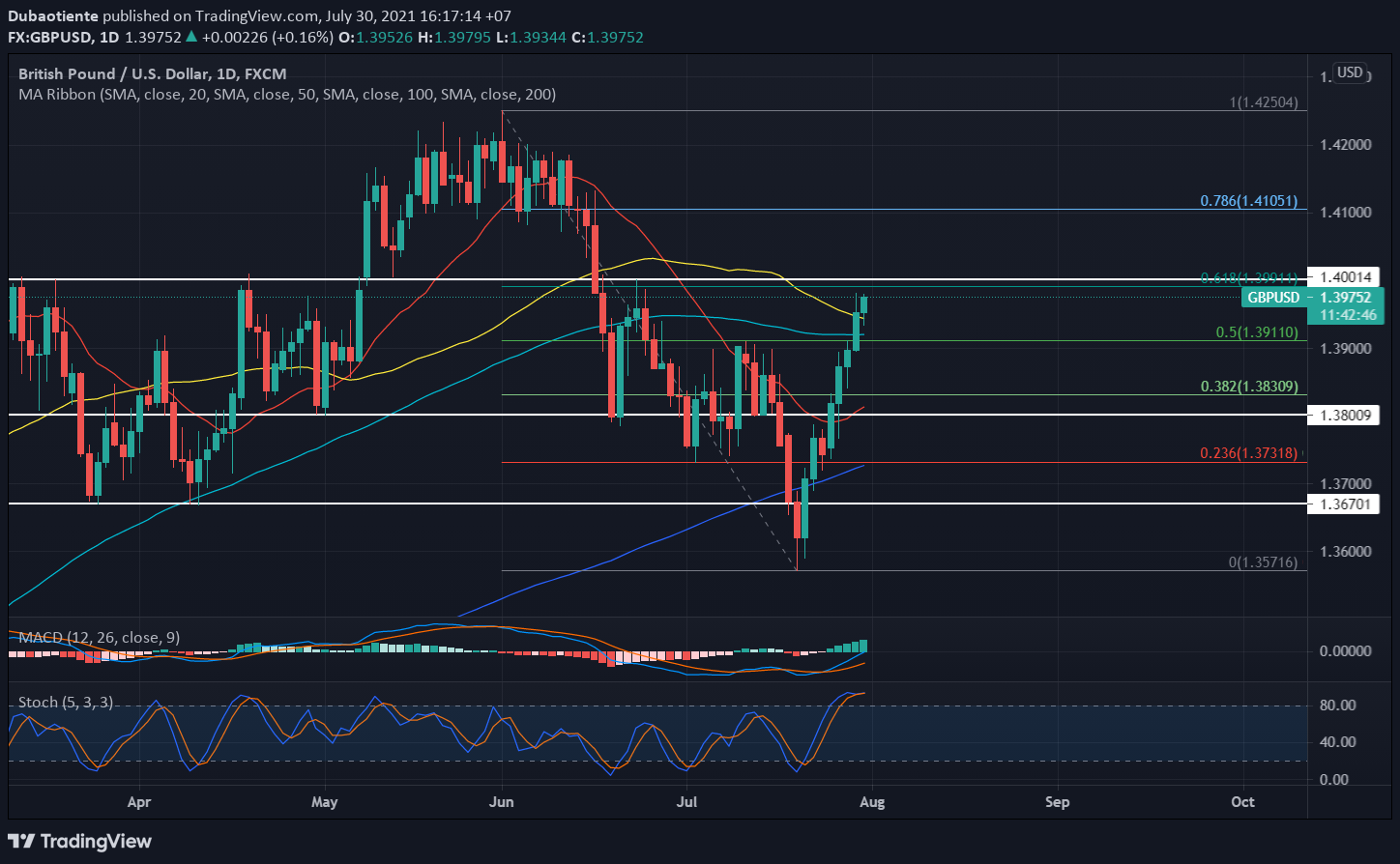Click the Jun label on time axis
Screen dimensions: 1400x864
pyautogui.click(x=502, y=802)
